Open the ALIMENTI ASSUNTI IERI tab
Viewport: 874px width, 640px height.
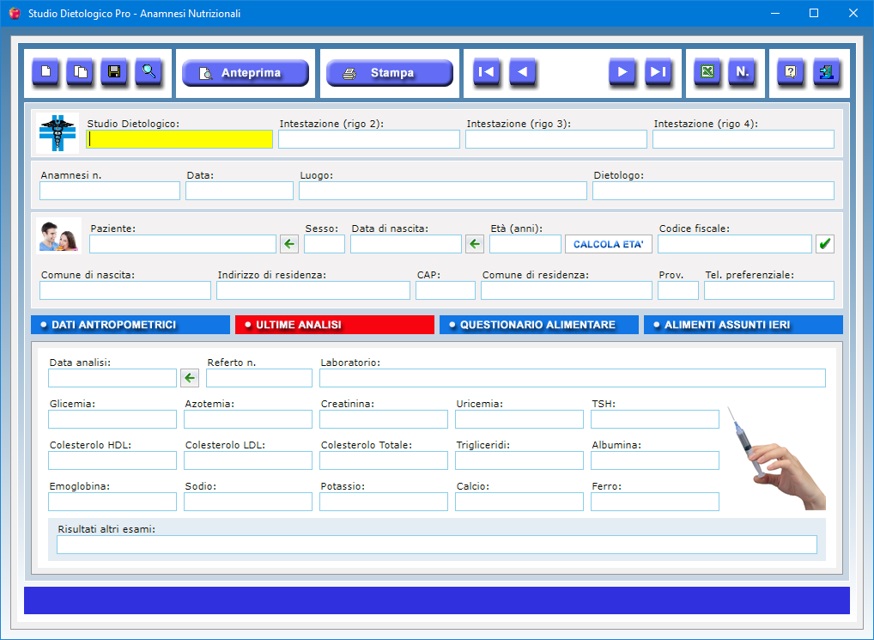[743, 325]
